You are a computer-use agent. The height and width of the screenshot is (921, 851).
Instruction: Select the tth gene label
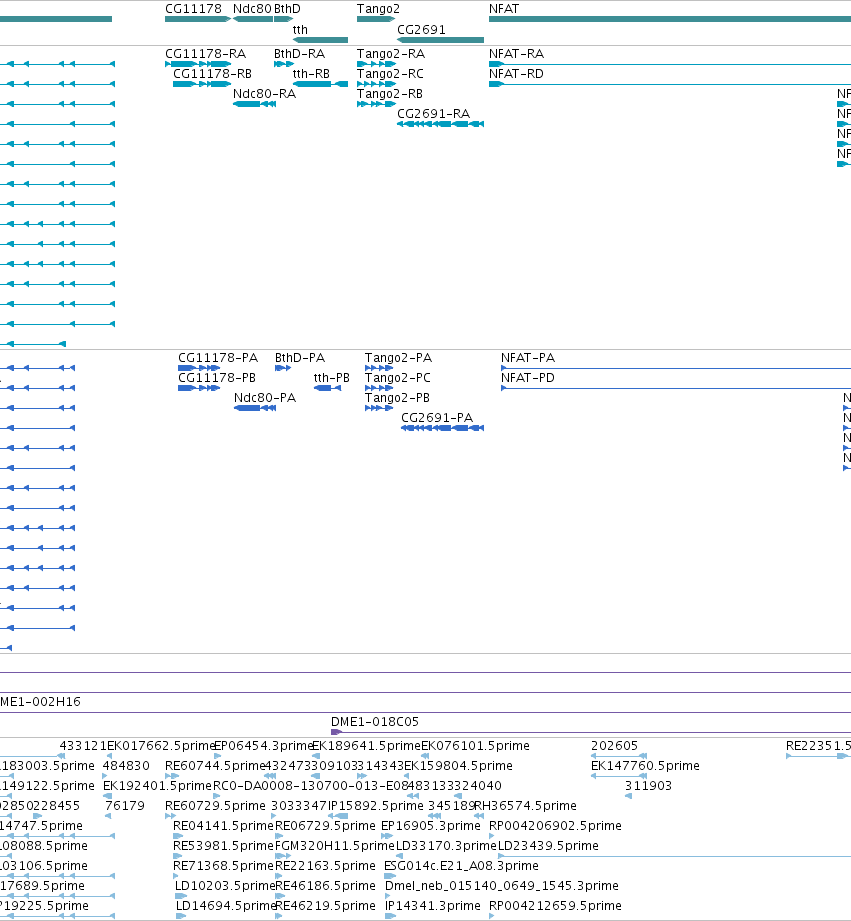[300, 29]
